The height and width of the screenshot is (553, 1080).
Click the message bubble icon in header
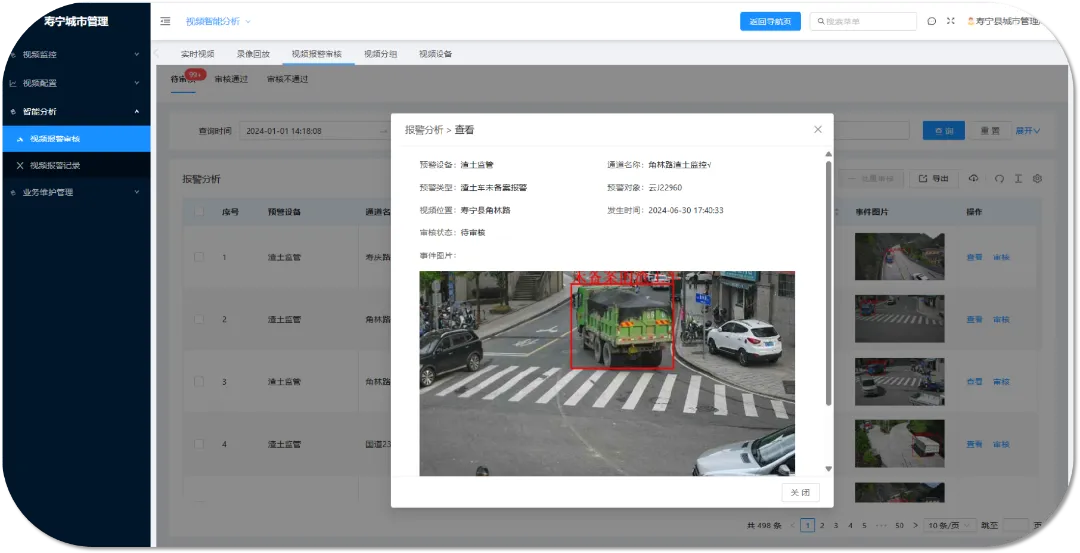point(932,21)
